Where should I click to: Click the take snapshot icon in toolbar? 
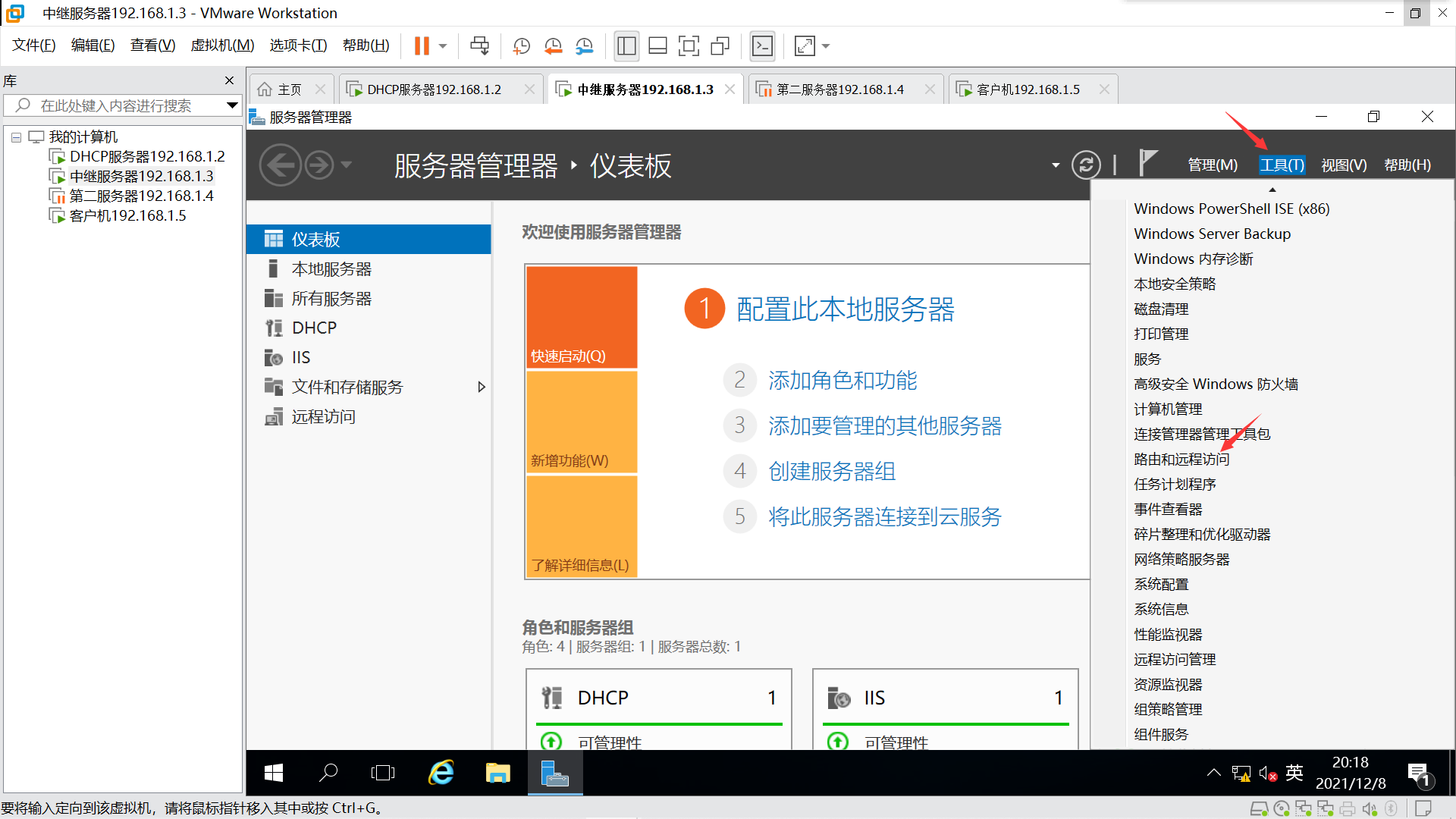coord(521,46)
